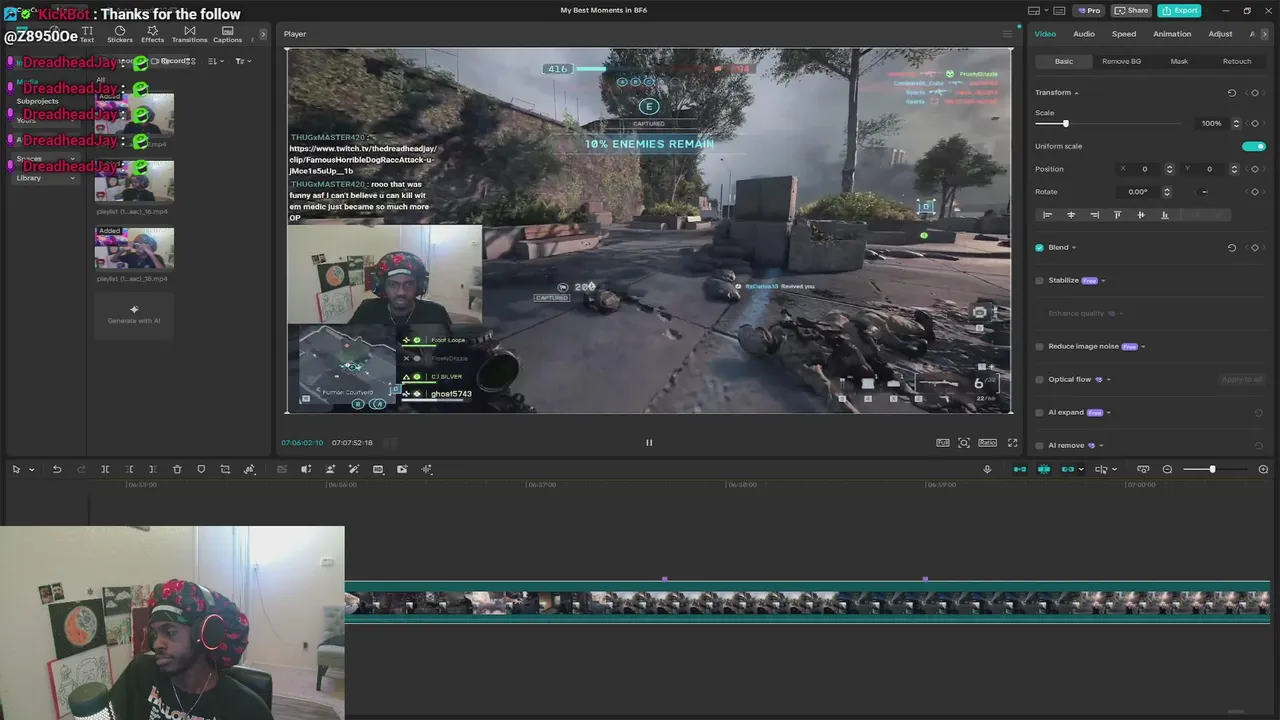Image resolution: width=1280 pixels, height=720 pixels.
Task: Expand the Optical flow section arrow
Action: [1108, 380]
